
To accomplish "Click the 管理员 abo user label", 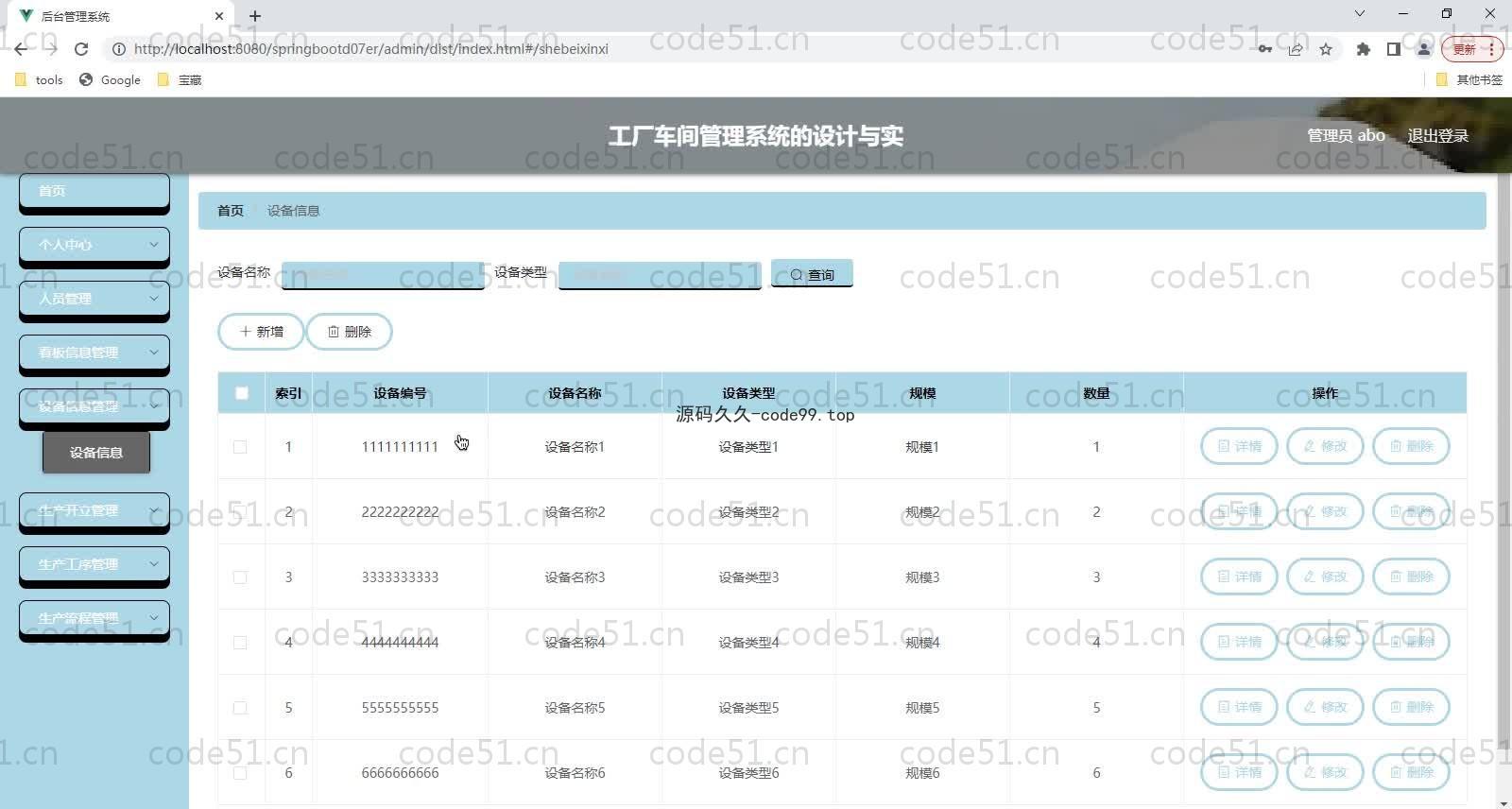I will click(x=1346, y=135).
